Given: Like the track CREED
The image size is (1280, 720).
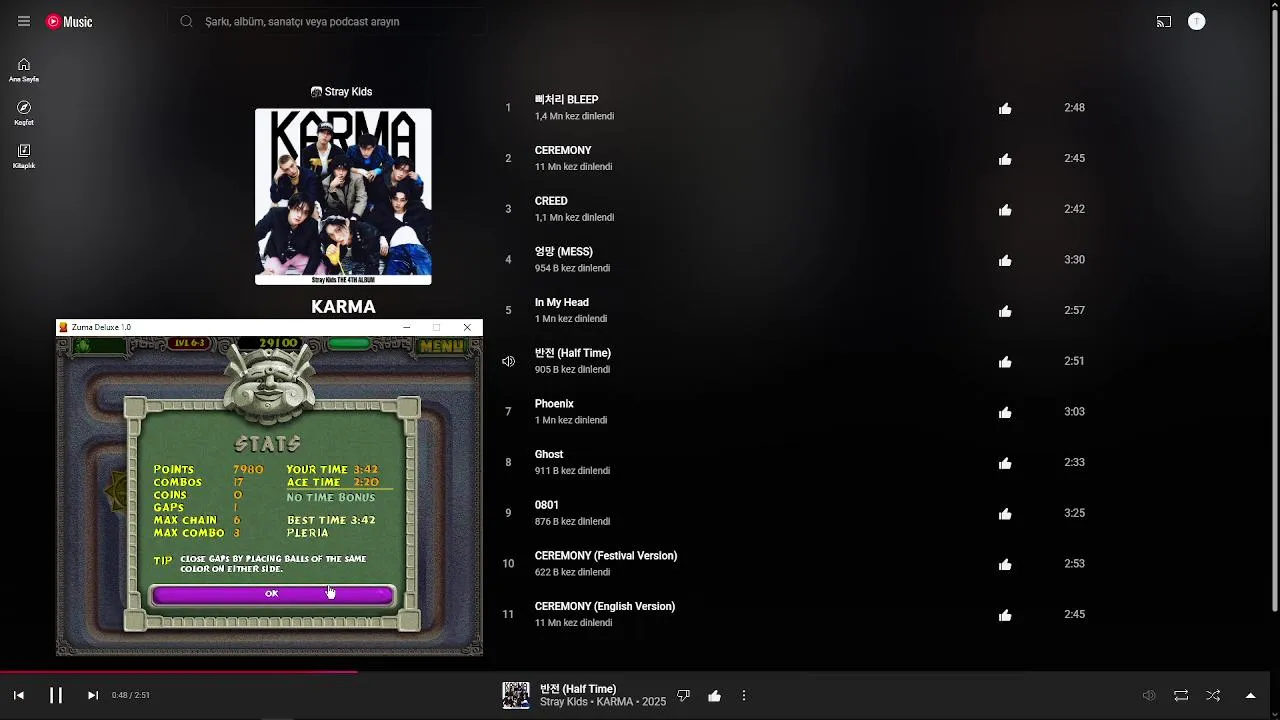Looking at the screenshot, I should 1005,209.
